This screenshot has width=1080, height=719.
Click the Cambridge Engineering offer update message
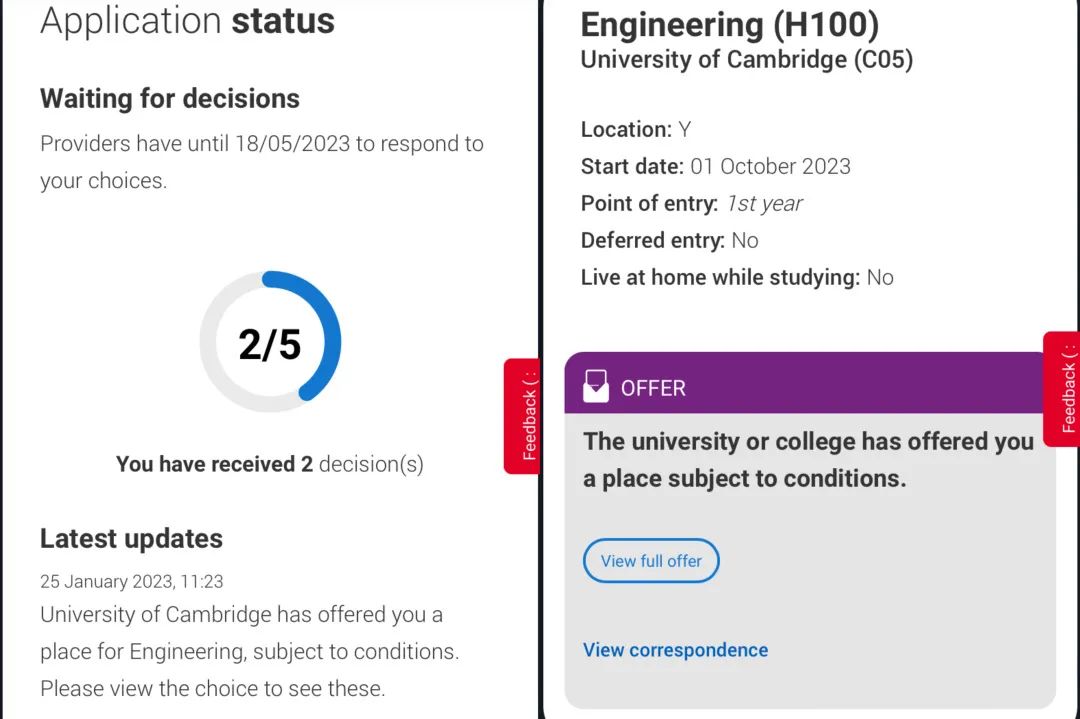point(249,652)
